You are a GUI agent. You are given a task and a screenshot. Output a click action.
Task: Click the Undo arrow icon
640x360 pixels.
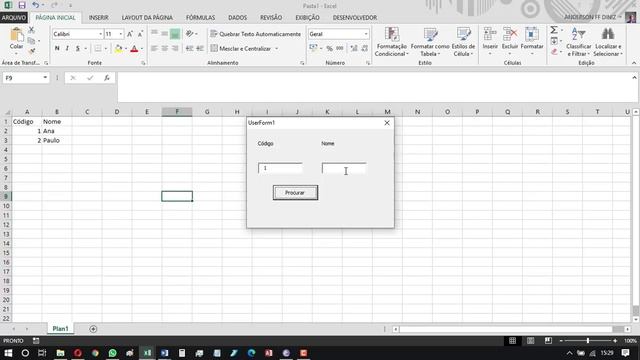[x=36, y=5]
